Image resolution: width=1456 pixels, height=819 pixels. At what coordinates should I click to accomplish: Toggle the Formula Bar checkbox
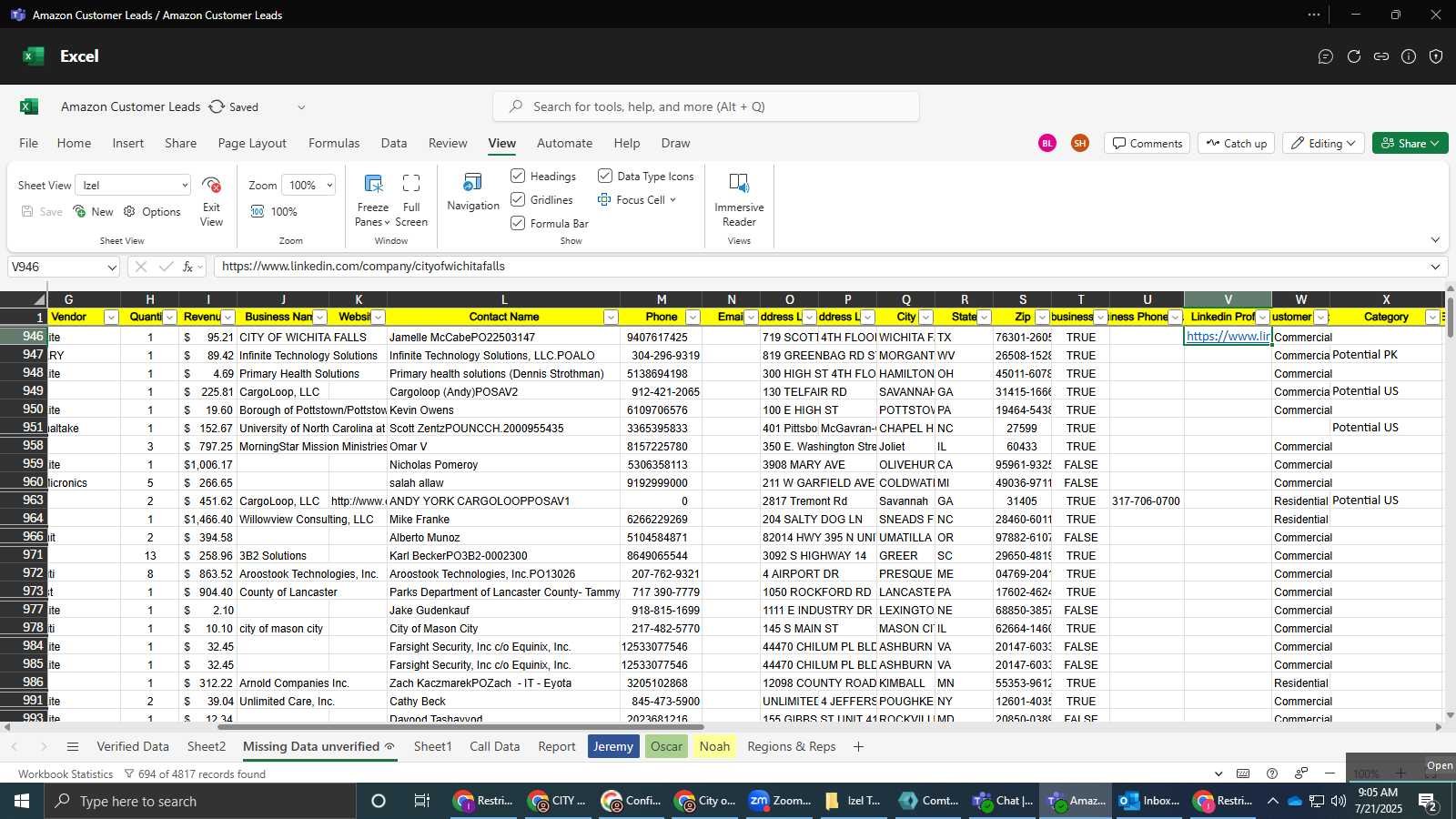[518, 223]
